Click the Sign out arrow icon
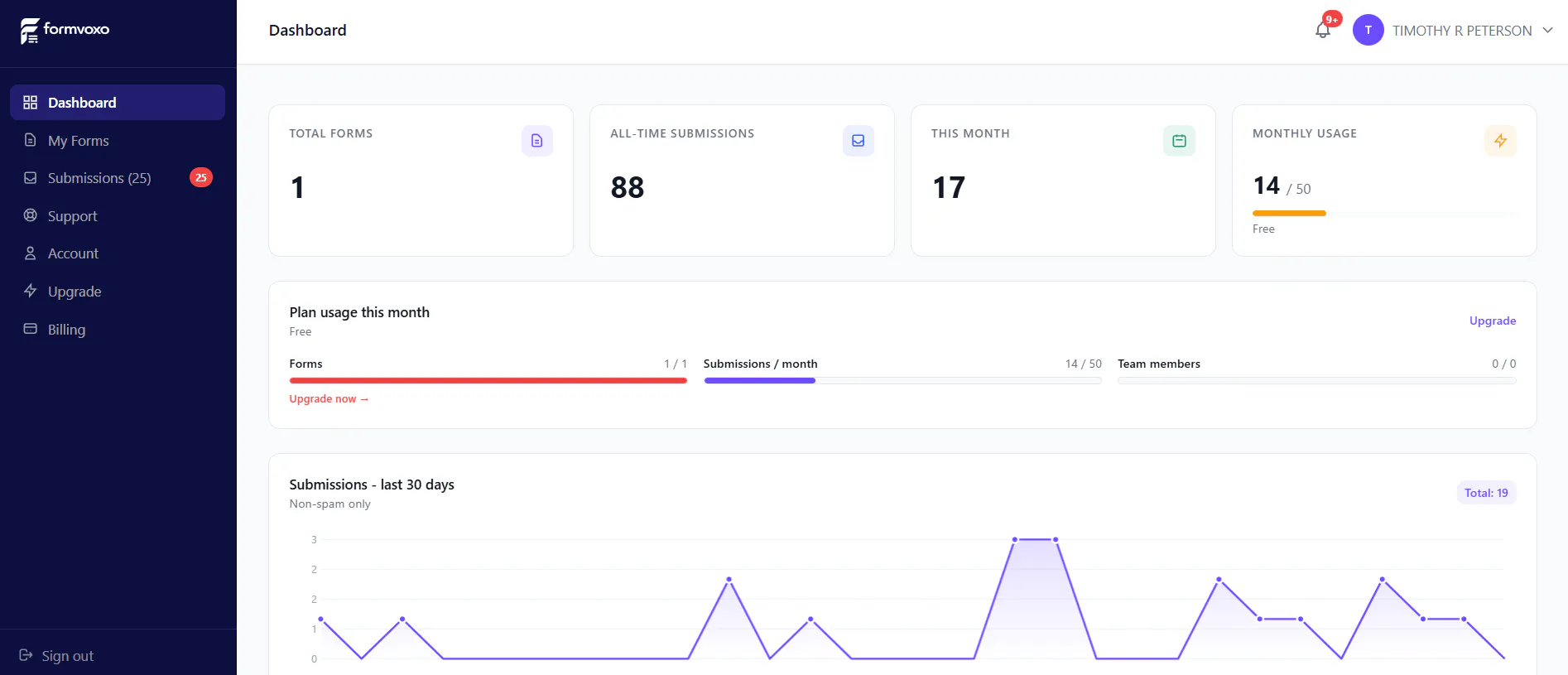The height and width of the screenshot is (675, 1568). coord(26,655)
